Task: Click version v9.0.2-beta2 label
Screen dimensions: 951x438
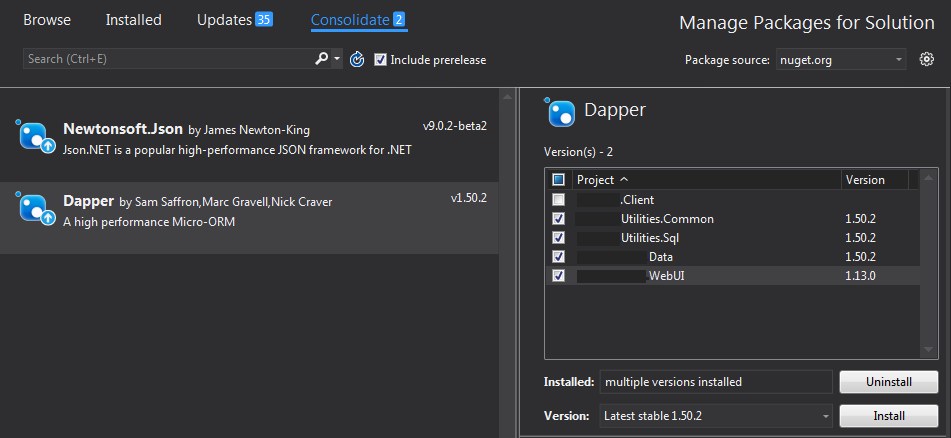Action: tap(455, 126)
